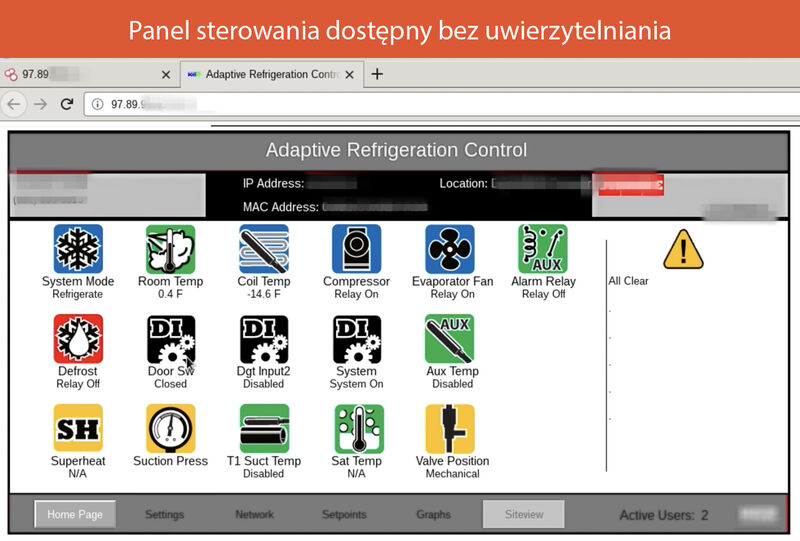This screenshot has width=800, height=541.
Task: Go back with browser back arrow
Action: click(x=14, y=105)
